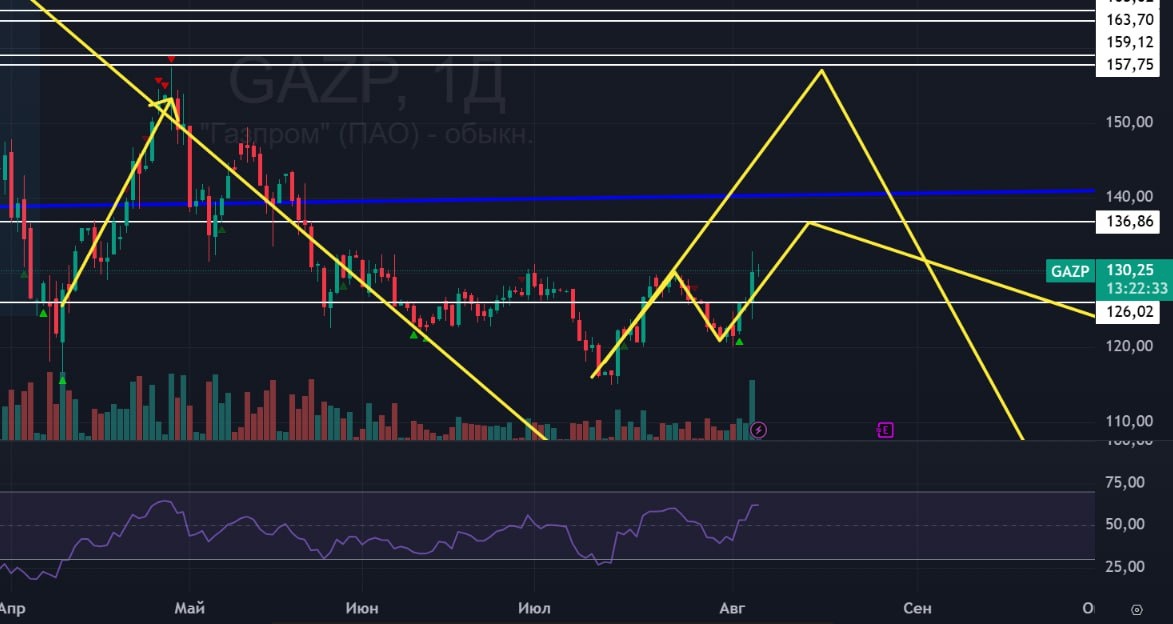Select the blue horizontal trend line

click(x=547, y=198)
